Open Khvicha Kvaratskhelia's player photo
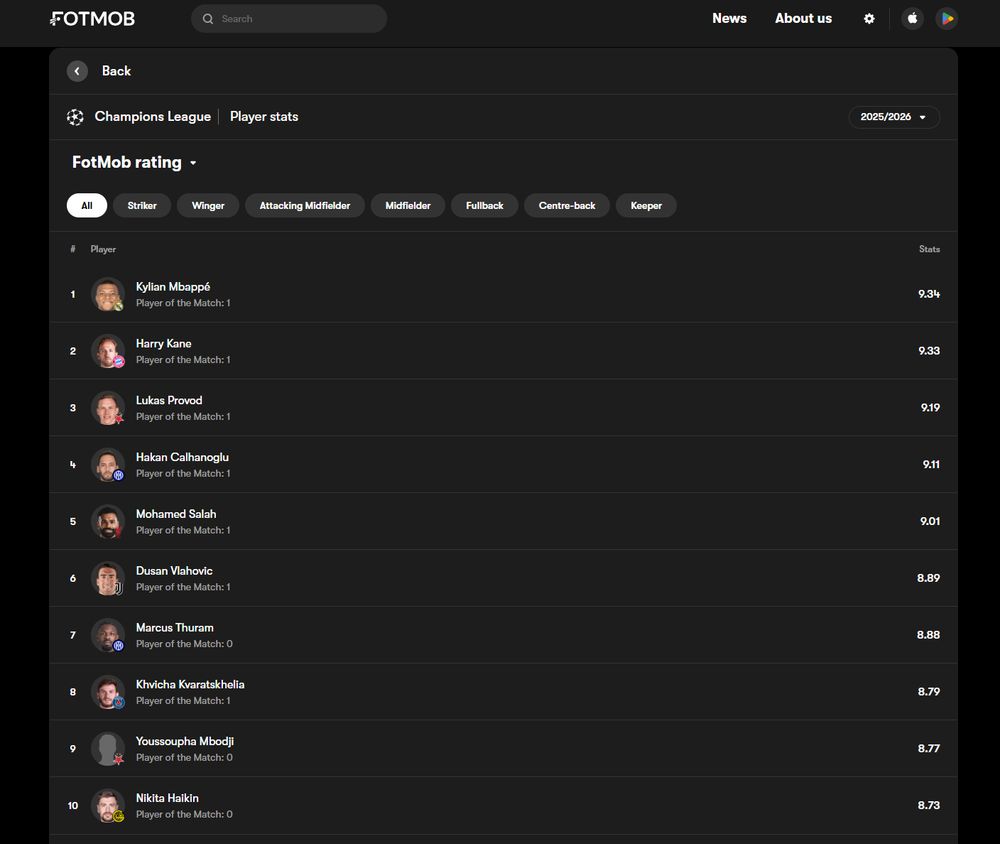Image resolution: width=1000 pixels, height=844 pixels. (x=108, y=692)
